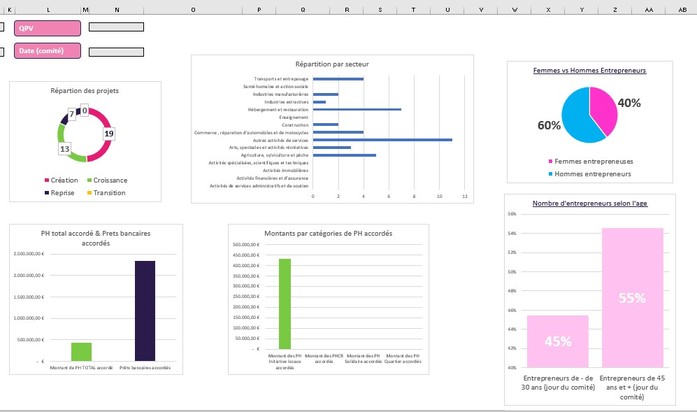Image resolution: width=697 pixels, height=412 pixels.
Task: Click the Création legend marker in donut chart
Action: point(46,181)
